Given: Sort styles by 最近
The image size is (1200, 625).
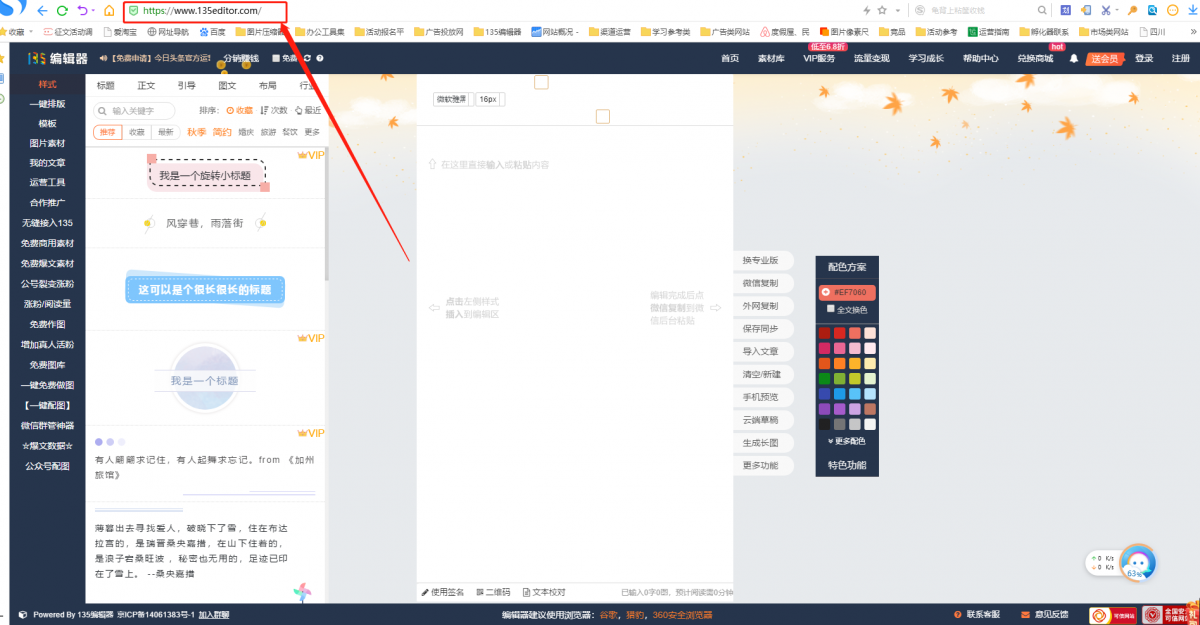Looking at the screenshot, I should click(308, 111).
